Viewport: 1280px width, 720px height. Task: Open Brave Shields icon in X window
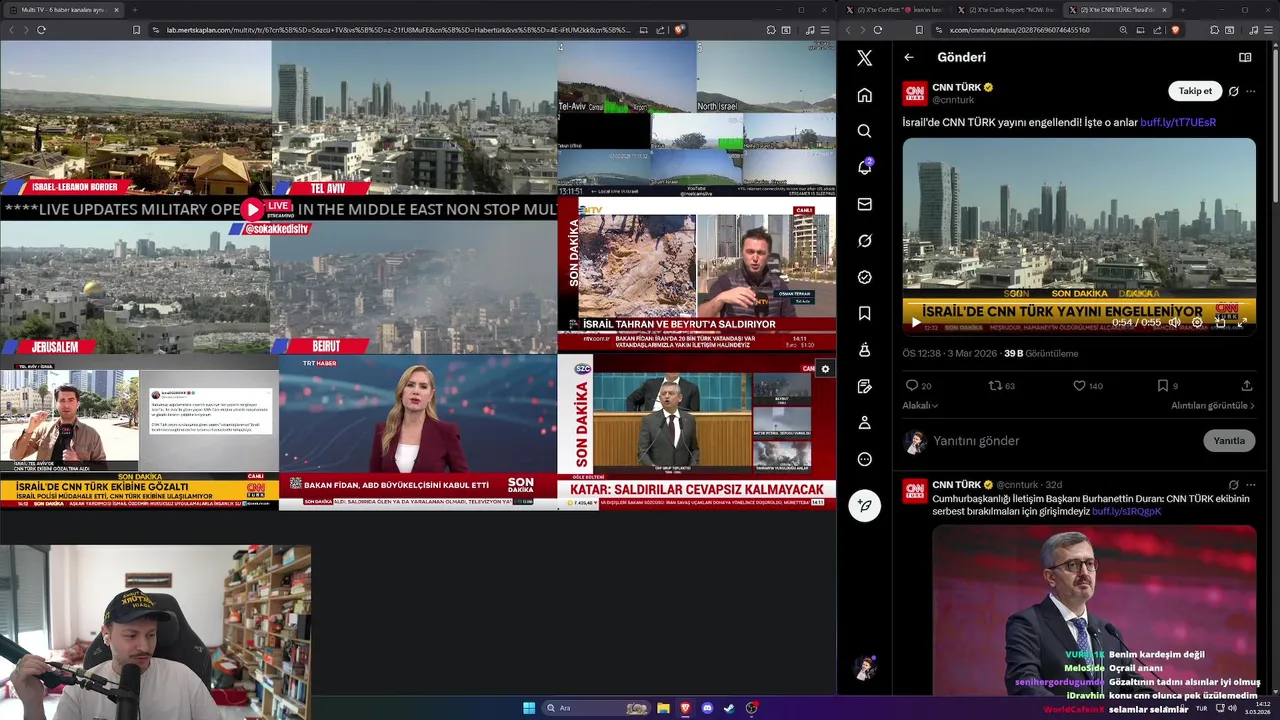pos(1176,30)
